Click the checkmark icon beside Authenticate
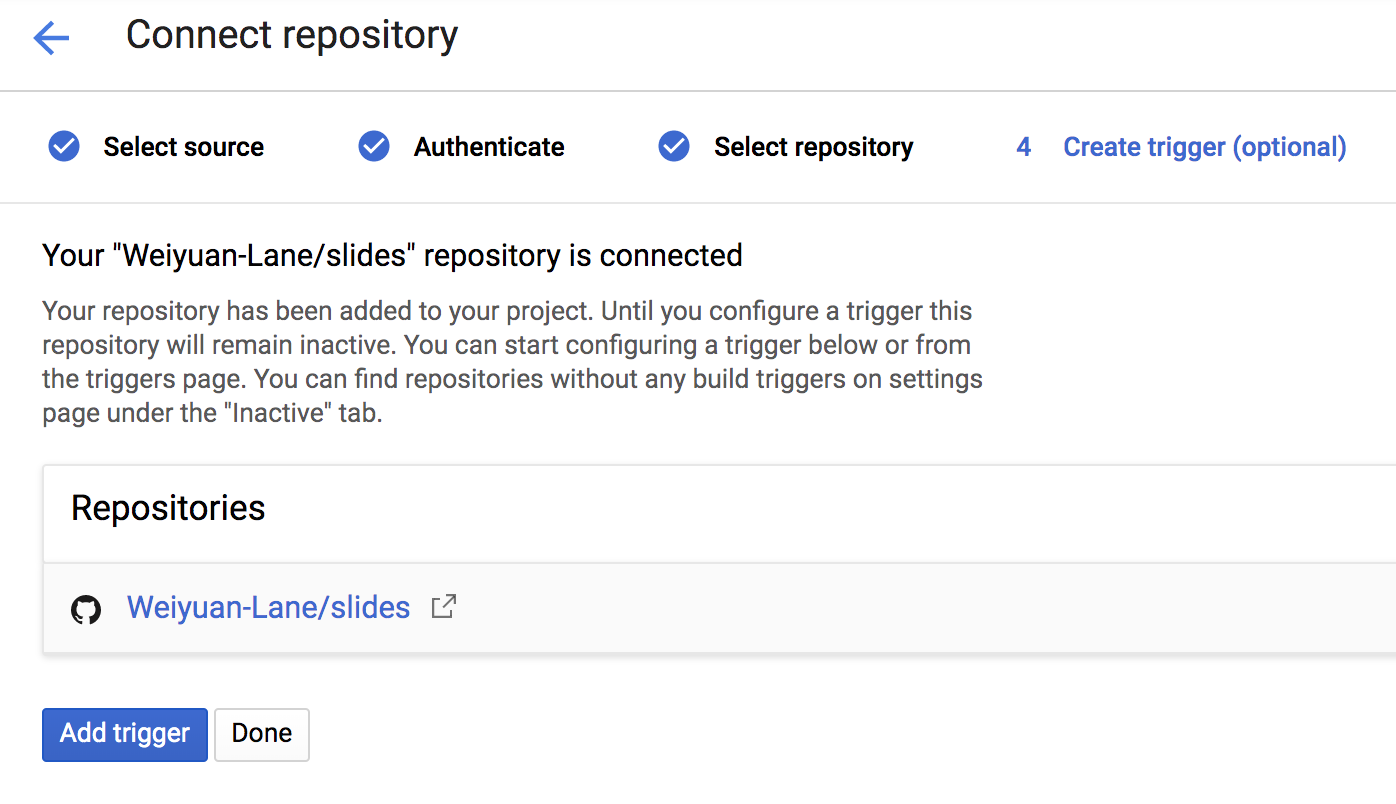Viewport: 1396px width, 804px height. pyautogui.click(x=374, y=147)
